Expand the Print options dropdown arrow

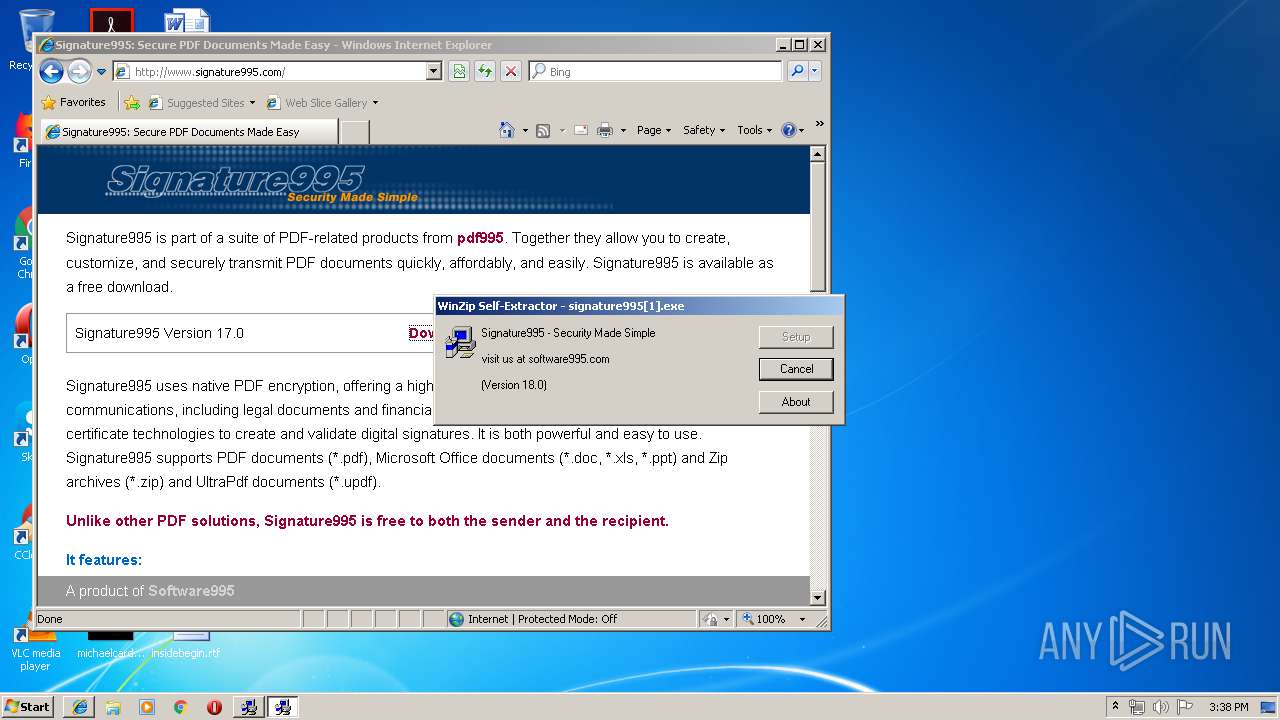click(623, 130)
